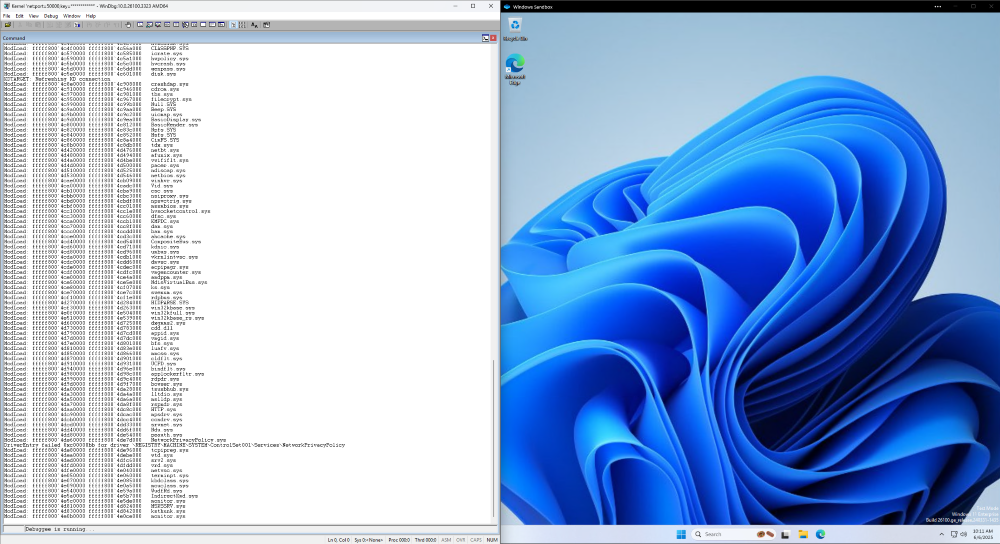Viewport: 1000px width, 544px height.
Task: Click the Insert Breakpoint hand icon
Action: [x=128, y=25]
